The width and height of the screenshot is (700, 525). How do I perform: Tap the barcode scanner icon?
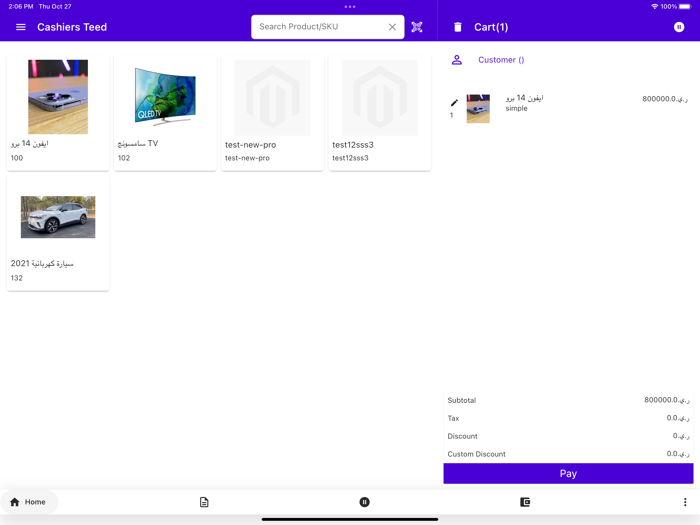coord(417,27)
